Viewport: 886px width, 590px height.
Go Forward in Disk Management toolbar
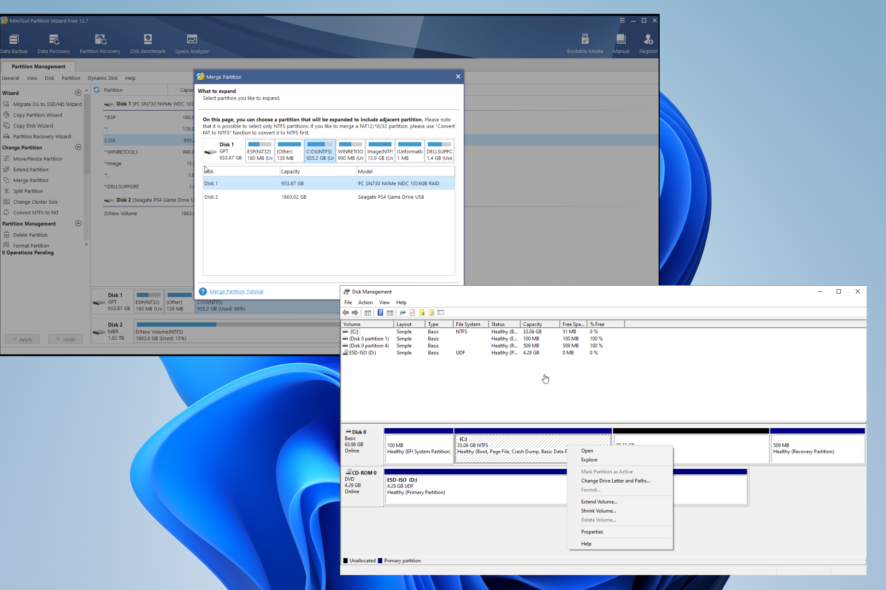pyautogui.click(x=355, y=313)
